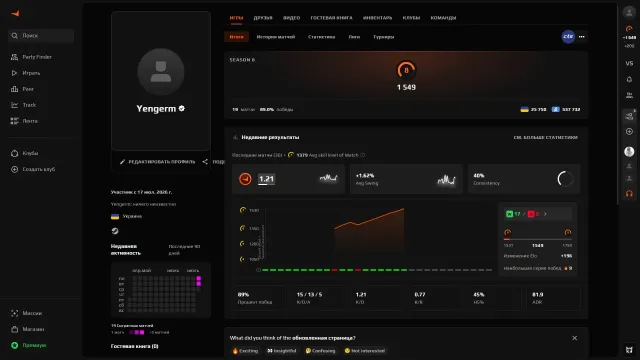
Task: Select the Статистика sub-tab
Action: click(x=322, y=37)
